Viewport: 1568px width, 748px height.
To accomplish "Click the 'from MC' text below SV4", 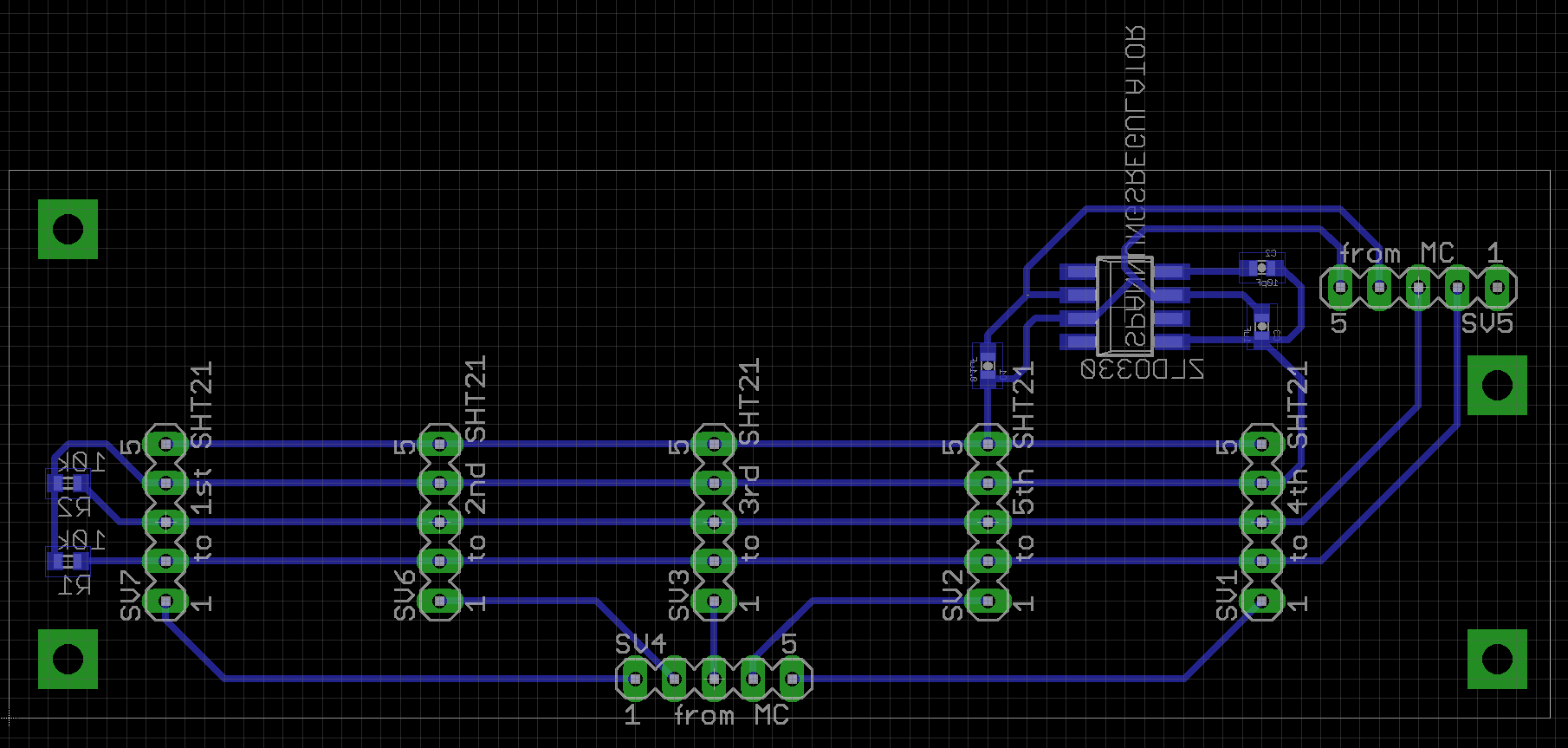I will coord(731,716).
